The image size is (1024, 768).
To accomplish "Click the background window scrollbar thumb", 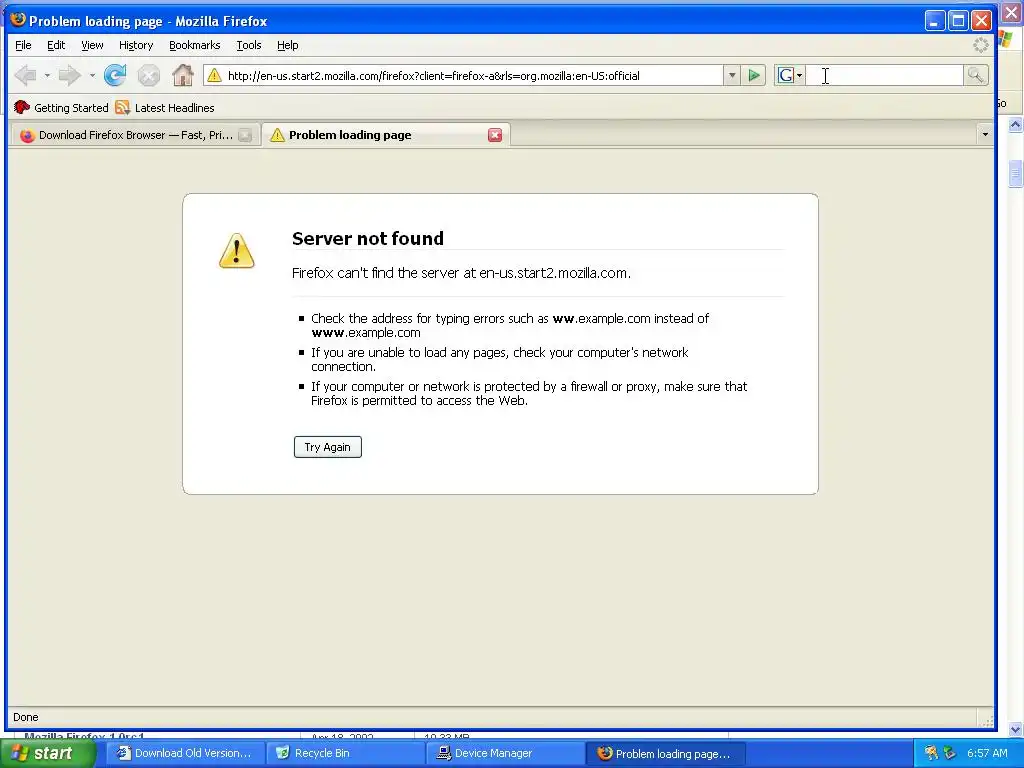I will point(1015,173).
